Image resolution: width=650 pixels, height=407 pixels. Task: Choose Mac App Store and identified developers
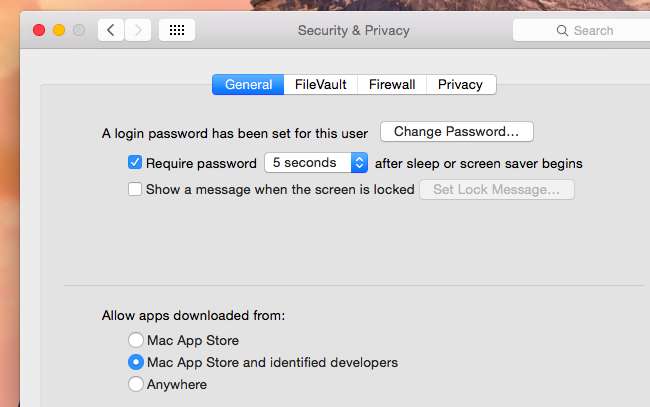click(135, 362)
